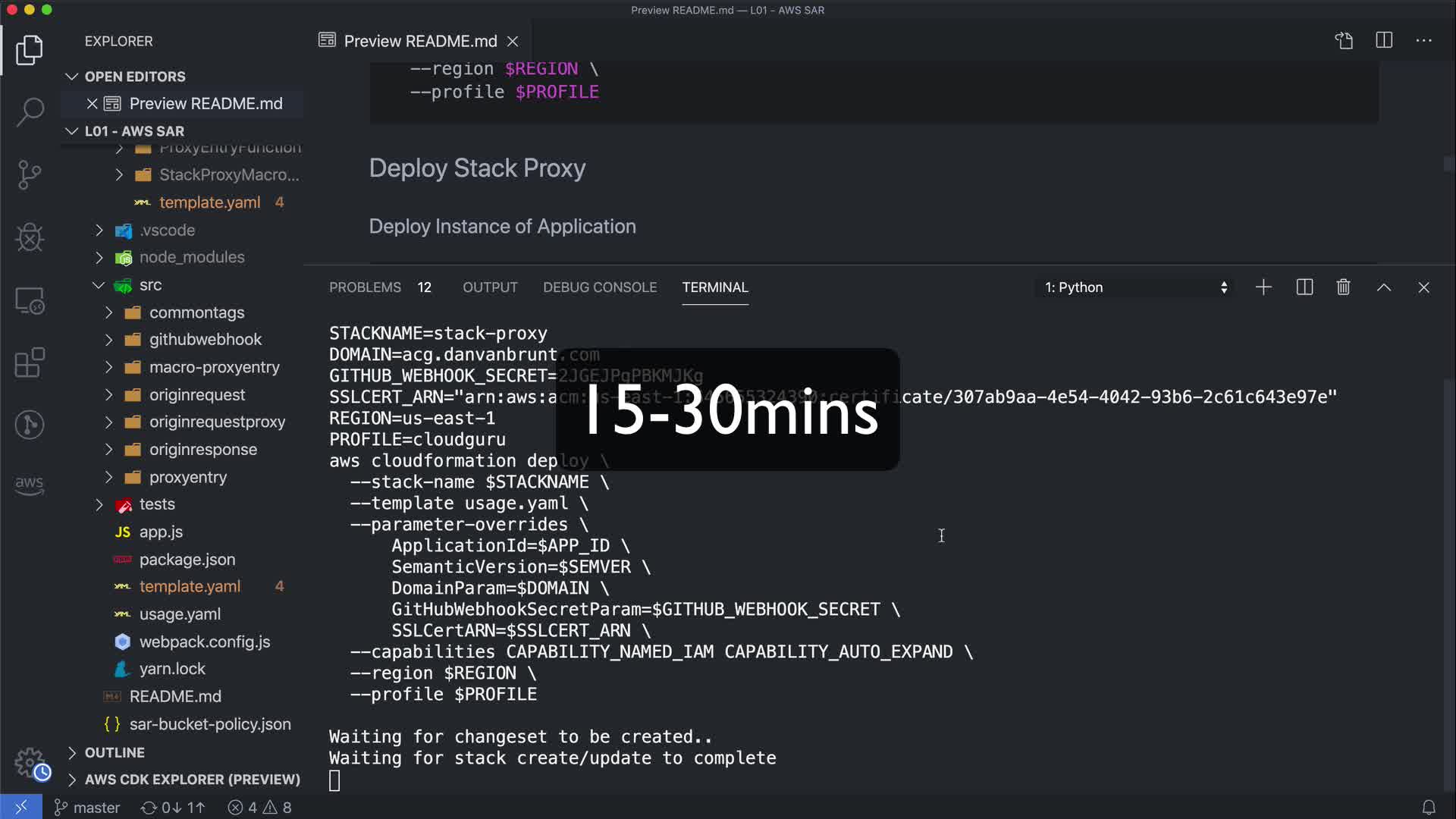Screen dimensions: 1456x819
Task: Switch to the DEBUG CONSOLE tab
Action: pyautogui.click(x=599, y=287)
